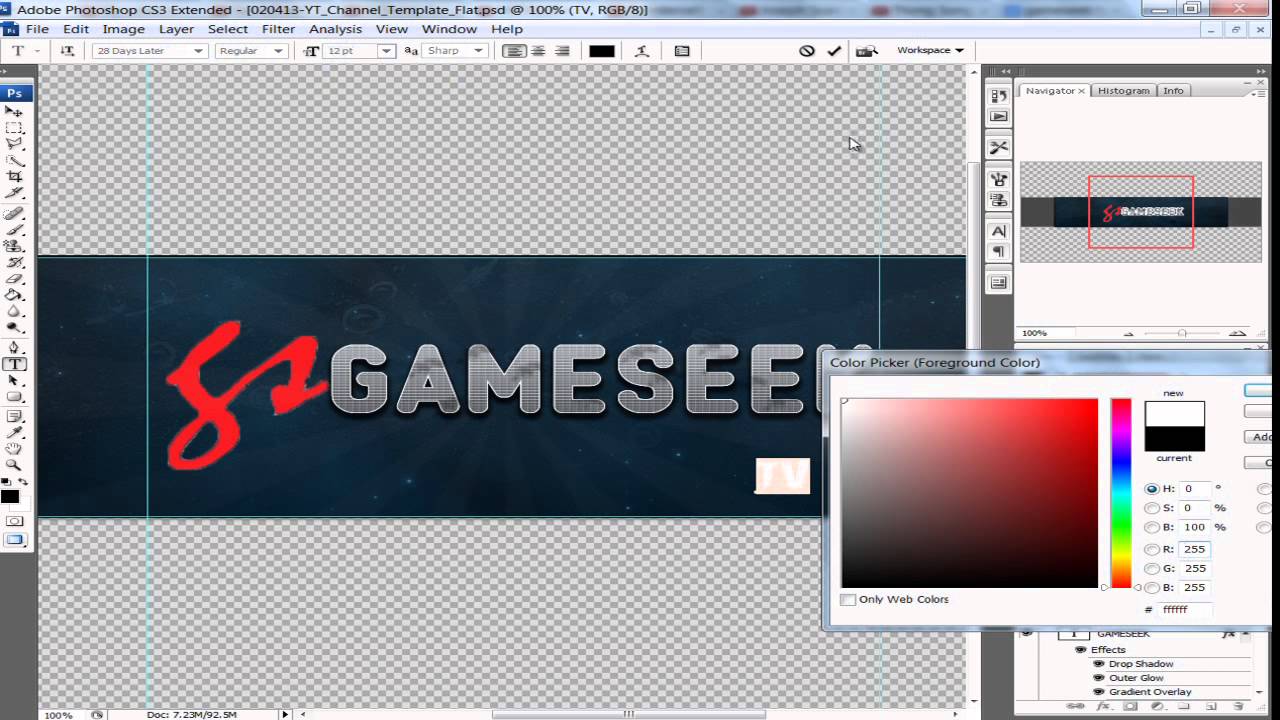Viewport: 1280px width, 720px height.
Task: Select the Quick Selection tool
Action: point(14,160)
